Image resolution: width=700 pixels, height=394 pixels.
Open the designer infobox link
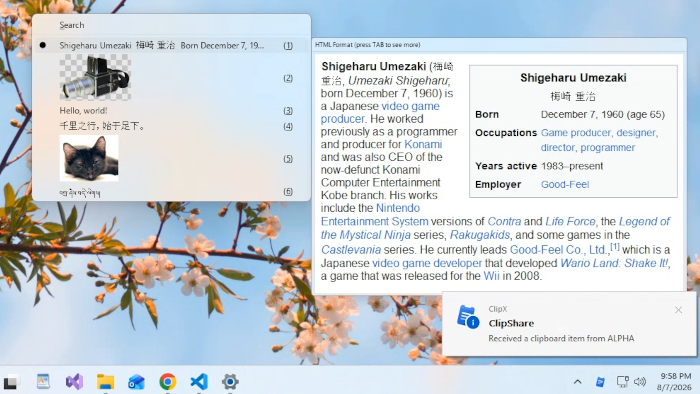coord(636,133)
